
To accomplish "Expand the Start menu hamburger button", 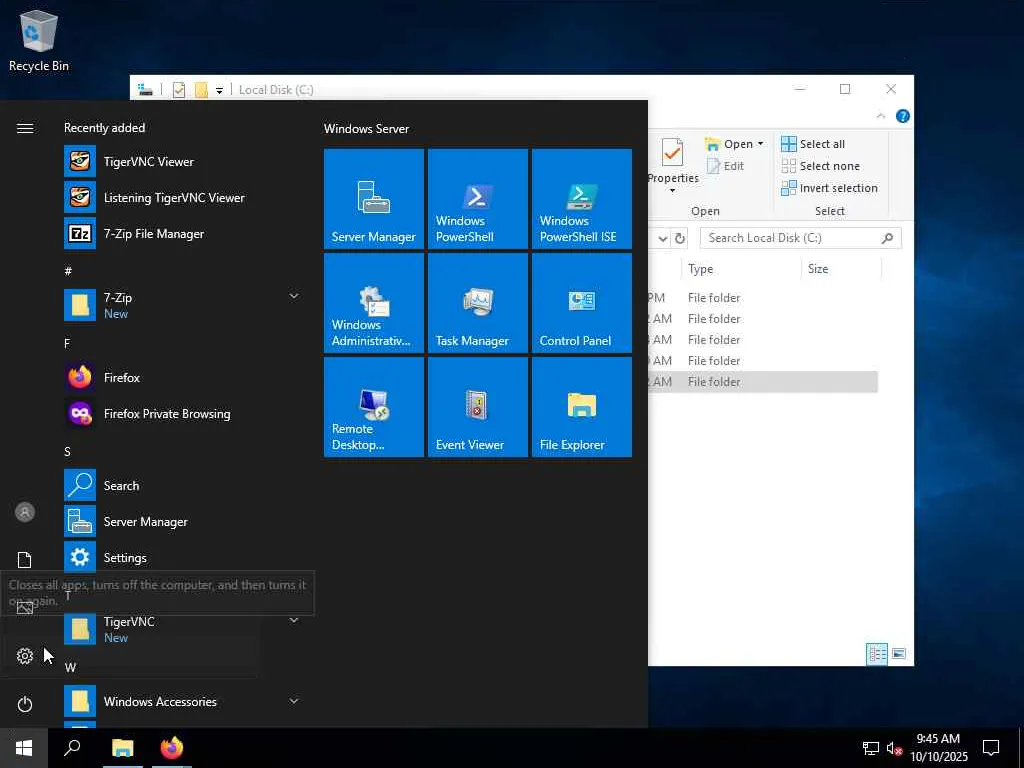I will (x=25, y=128).
